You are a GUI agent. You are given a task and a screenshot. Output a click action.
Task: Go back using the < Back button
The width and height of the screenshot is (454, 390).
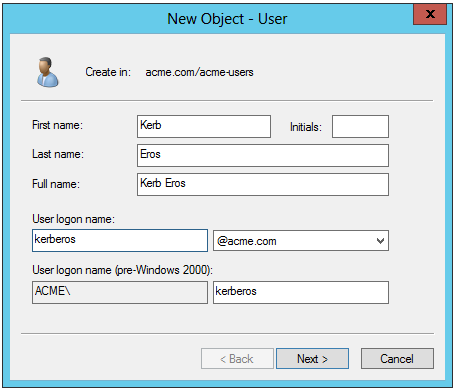click(x=237, y=359)
